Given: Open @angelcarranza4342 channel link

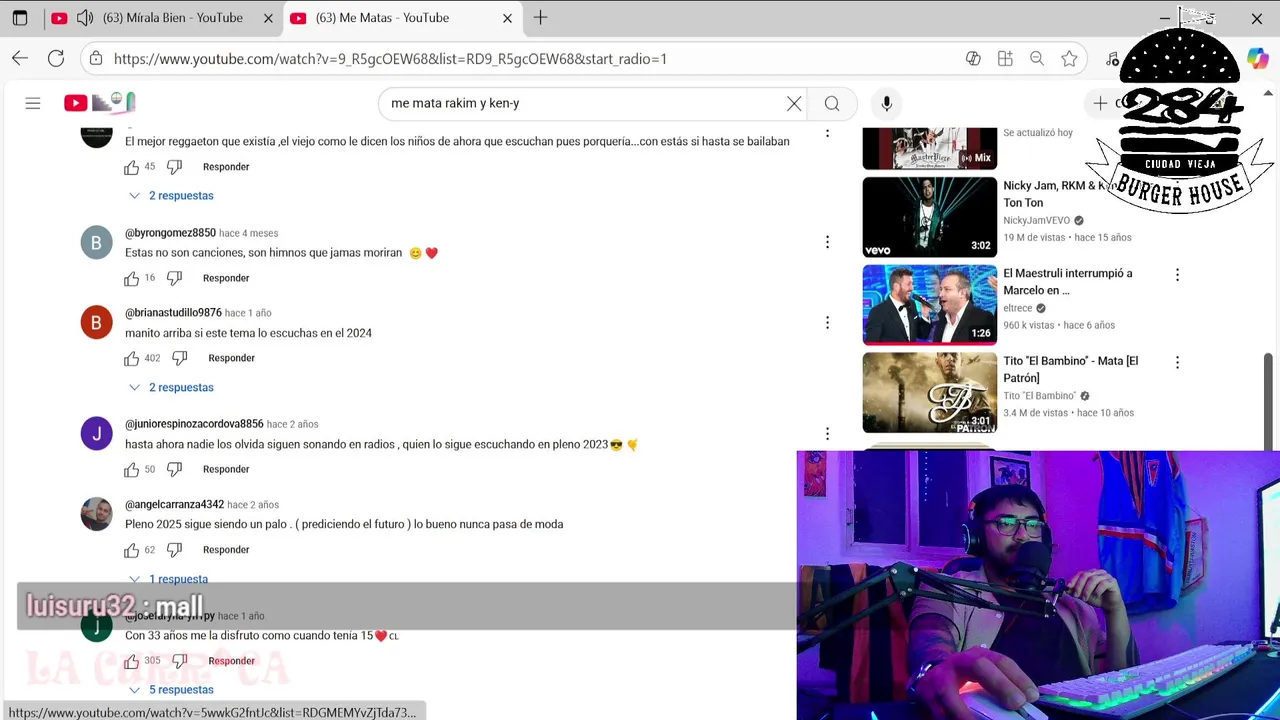Looking at the screenshot, I should (x=174, y=505).
